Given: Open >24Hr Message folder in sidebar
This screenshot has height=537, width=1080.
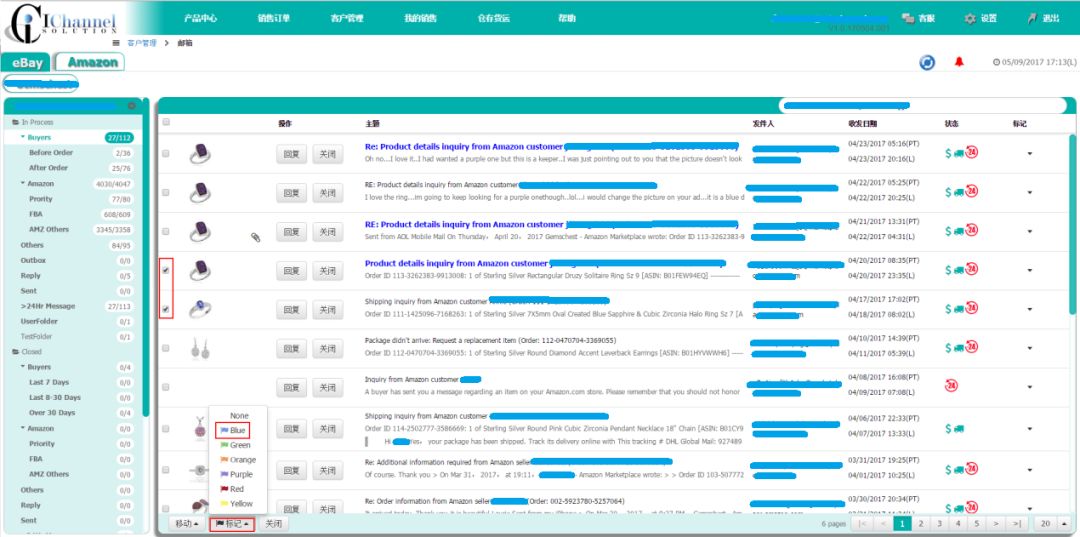Looking at the screenshot, I should pos(48,306).
